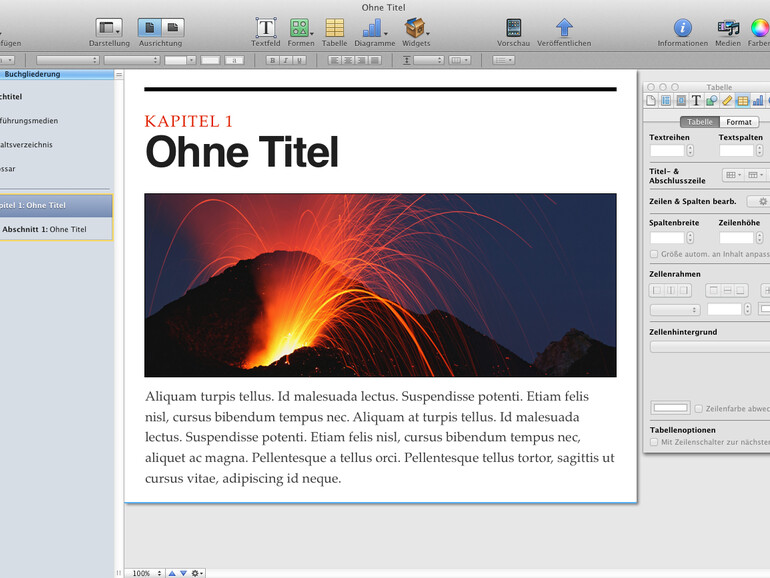The width and height of the screenshot is (770, 578).
Task: Click the Zellenhintergrund color well
Action: (x=671, y=408)
